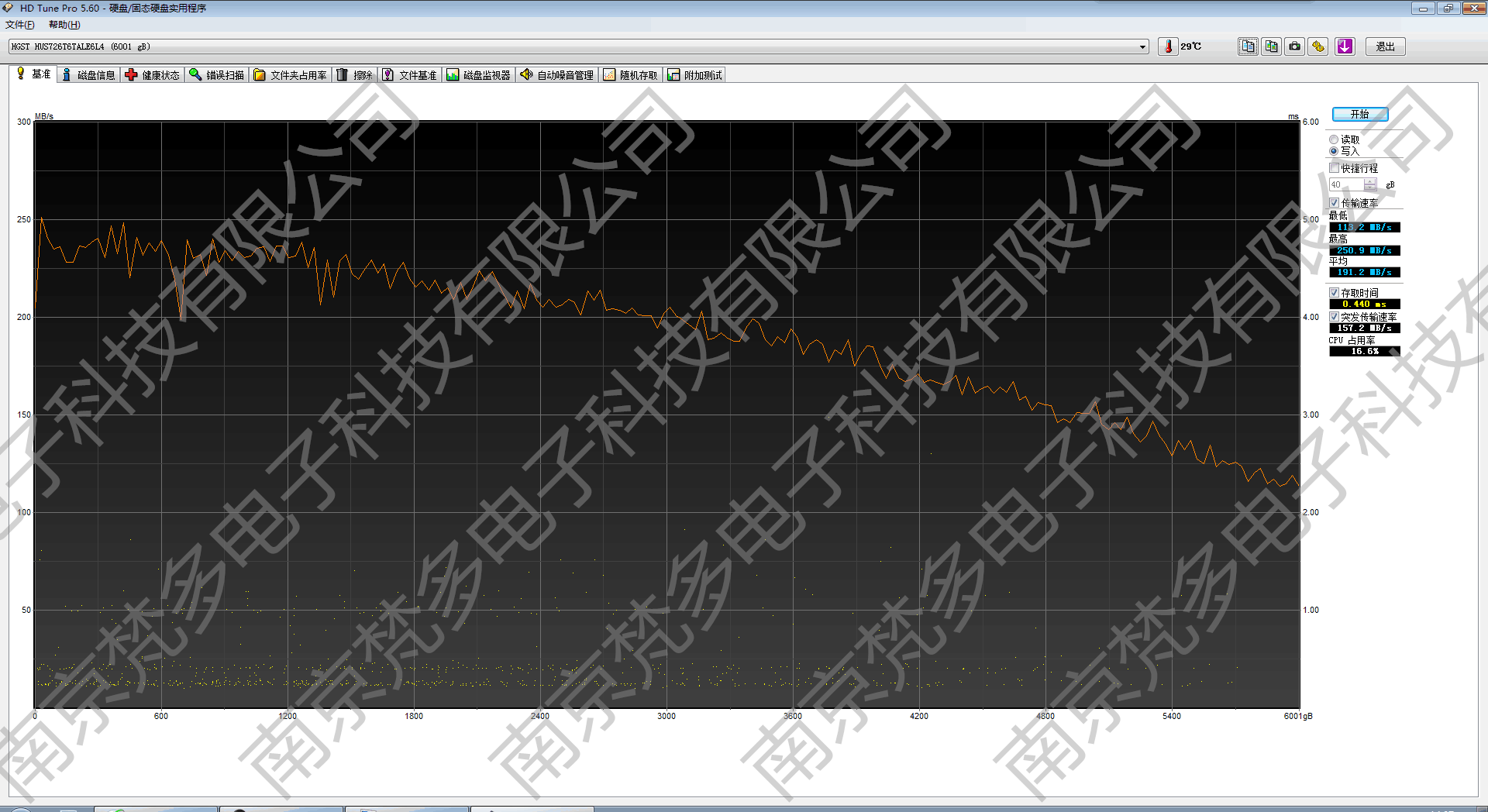The image size is (1488, 812).
Task: Click the HD Tune title bar icon
Action: pyautogui.click(x=8, y=8)
